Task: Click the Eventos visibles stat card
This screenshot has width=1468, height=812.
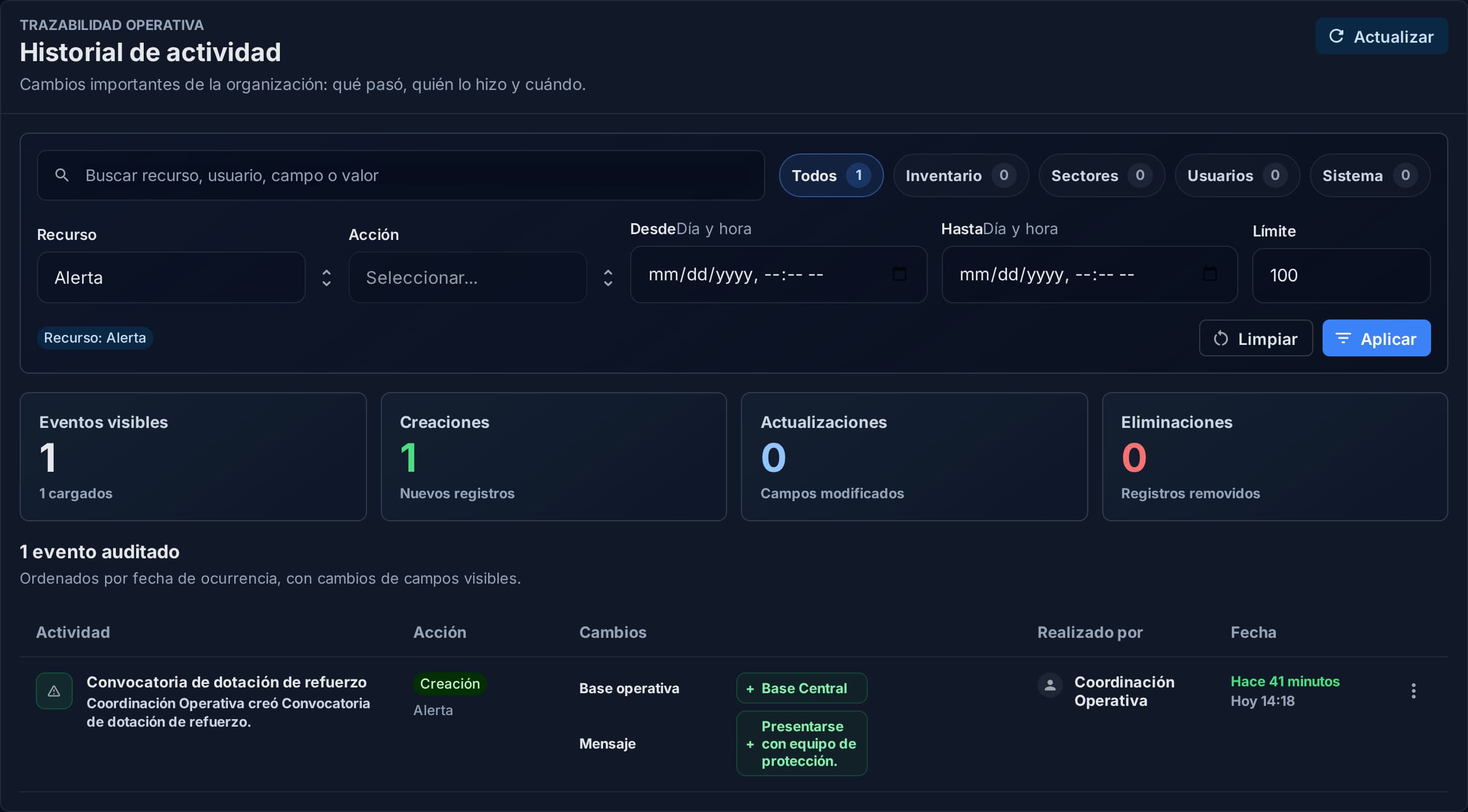Action: point(193,457)
